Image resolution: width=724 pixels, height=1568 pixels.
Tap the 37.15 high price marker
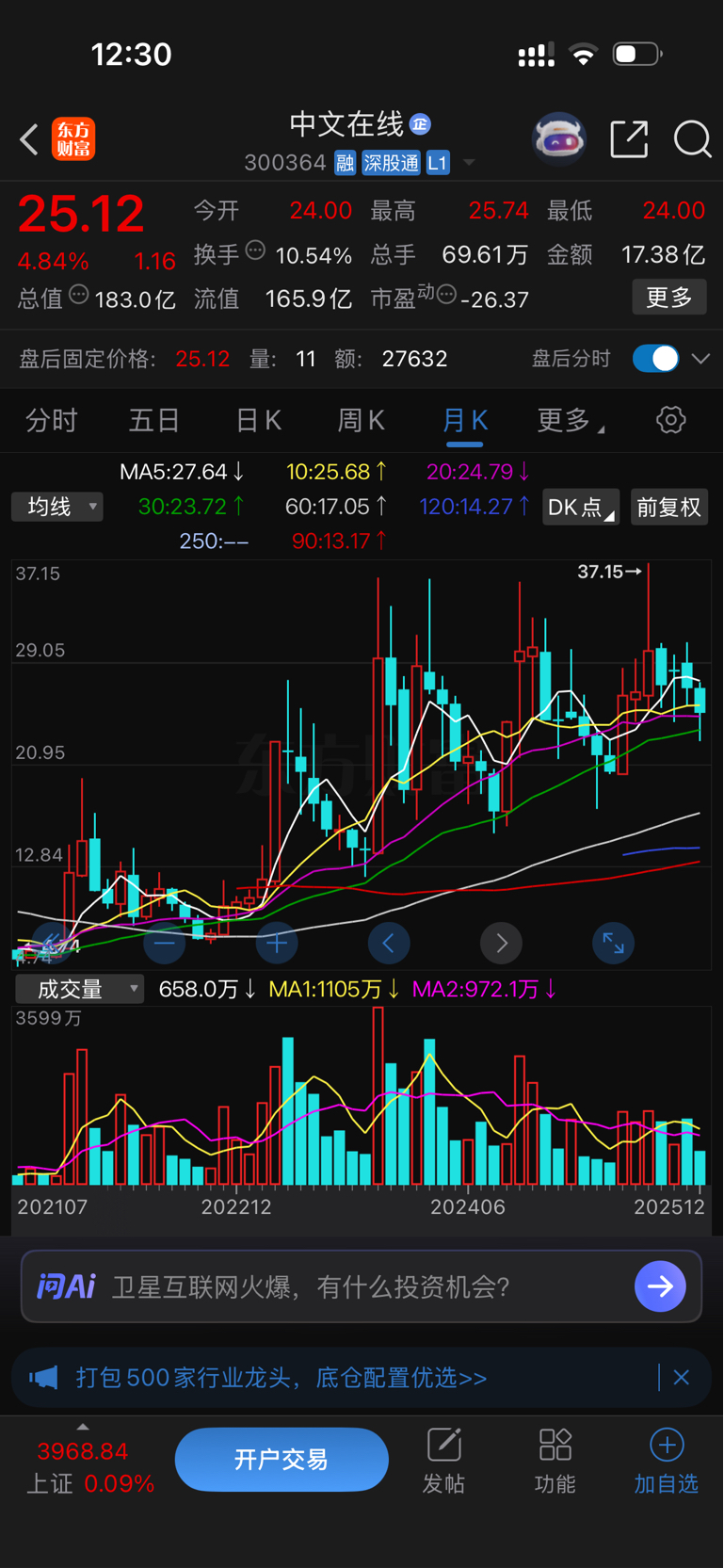tap(609, 572)
